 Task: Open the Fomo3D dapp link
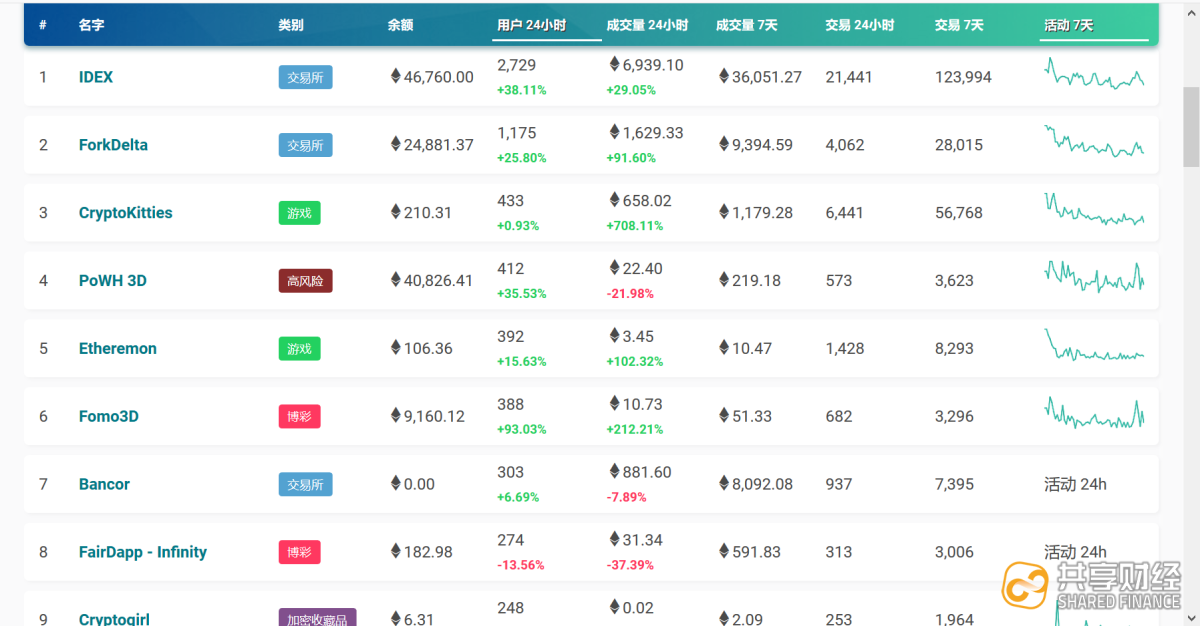coord(109,416)
